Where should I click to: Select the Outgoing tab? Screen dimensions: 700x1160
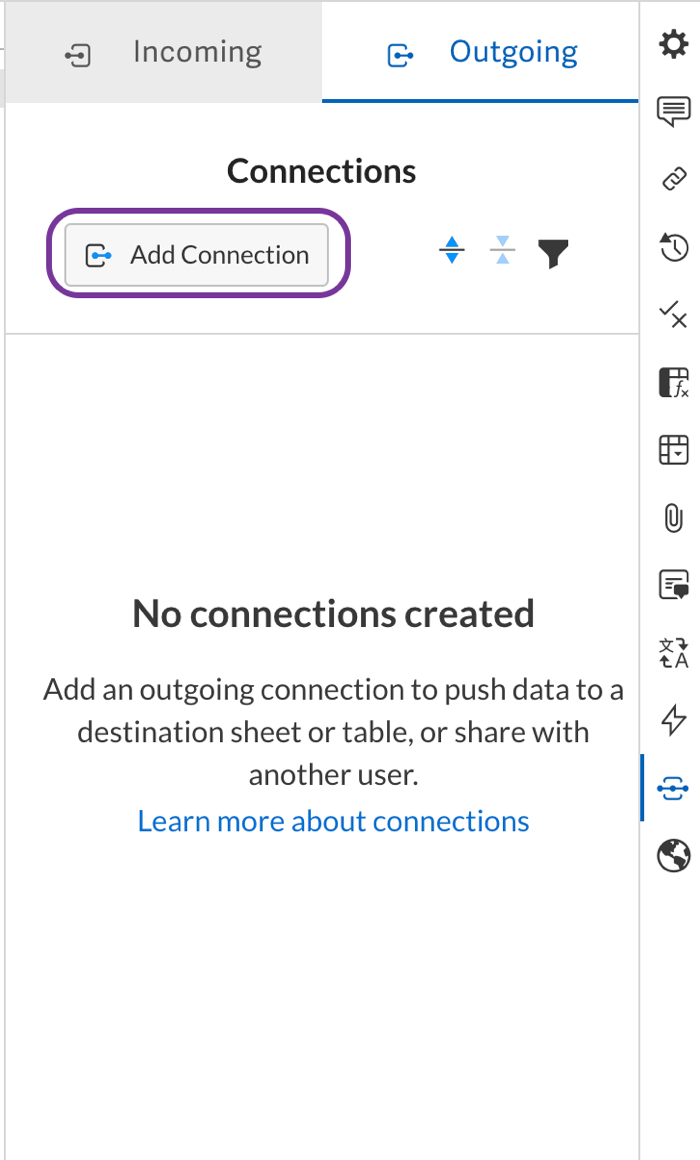point(481,53)
